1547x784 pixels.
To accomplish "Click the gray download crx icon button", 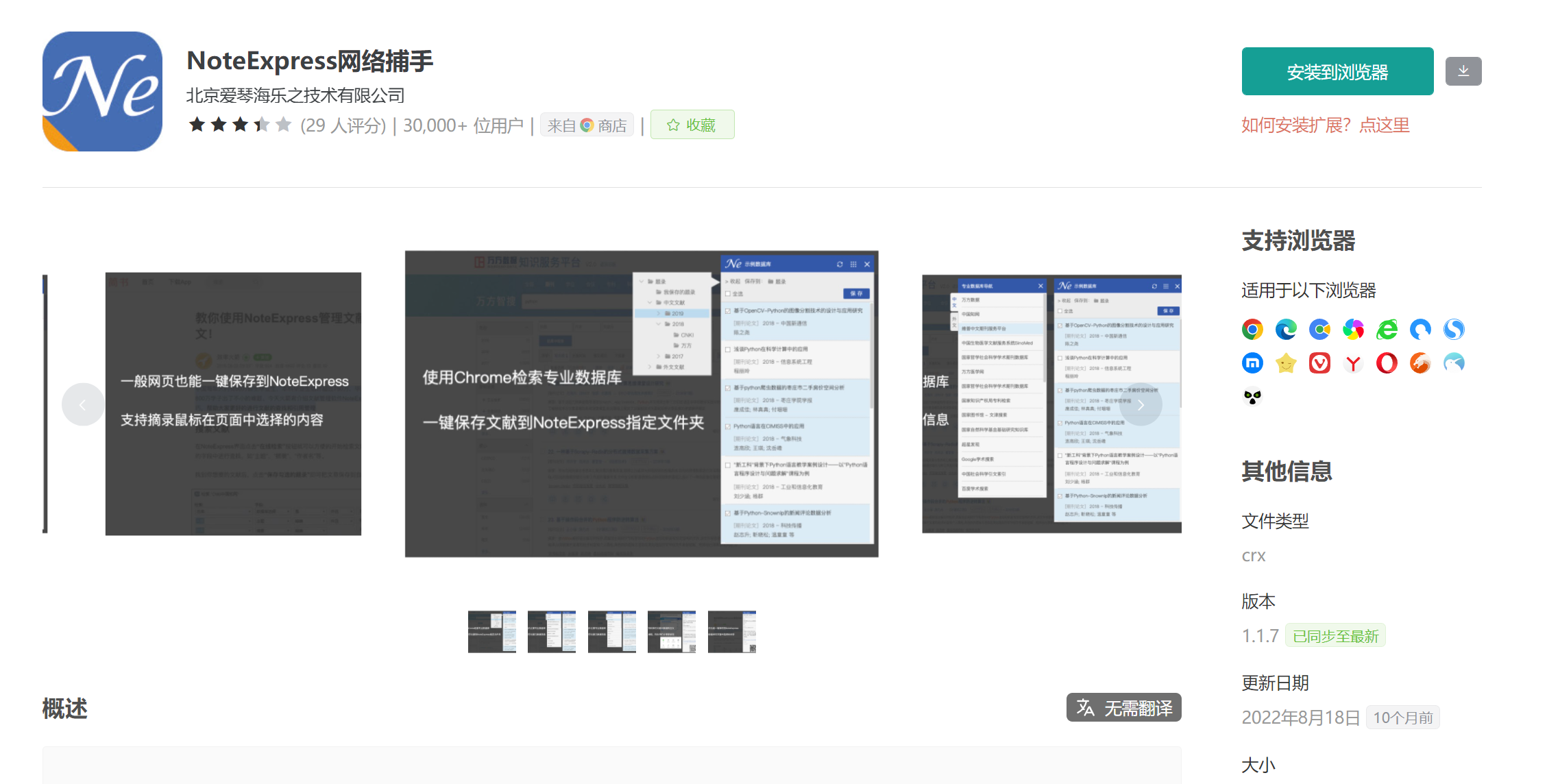I will (1463, 71).
